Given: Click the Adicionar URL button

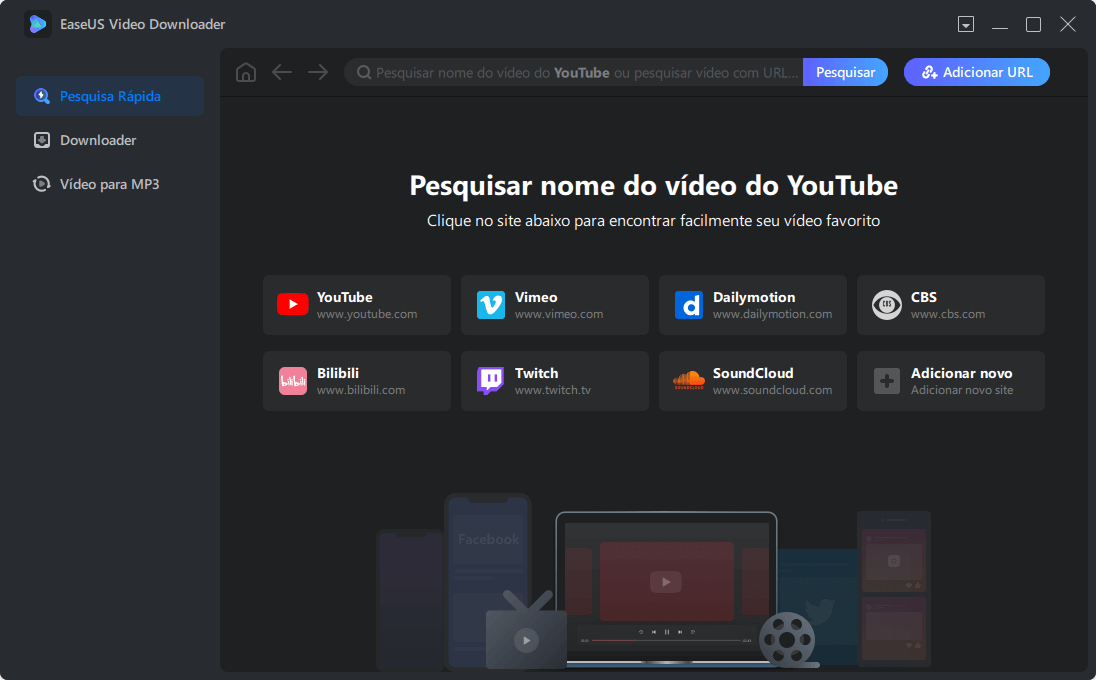Looking at the screenshot, I should click(x=976, y=72).
